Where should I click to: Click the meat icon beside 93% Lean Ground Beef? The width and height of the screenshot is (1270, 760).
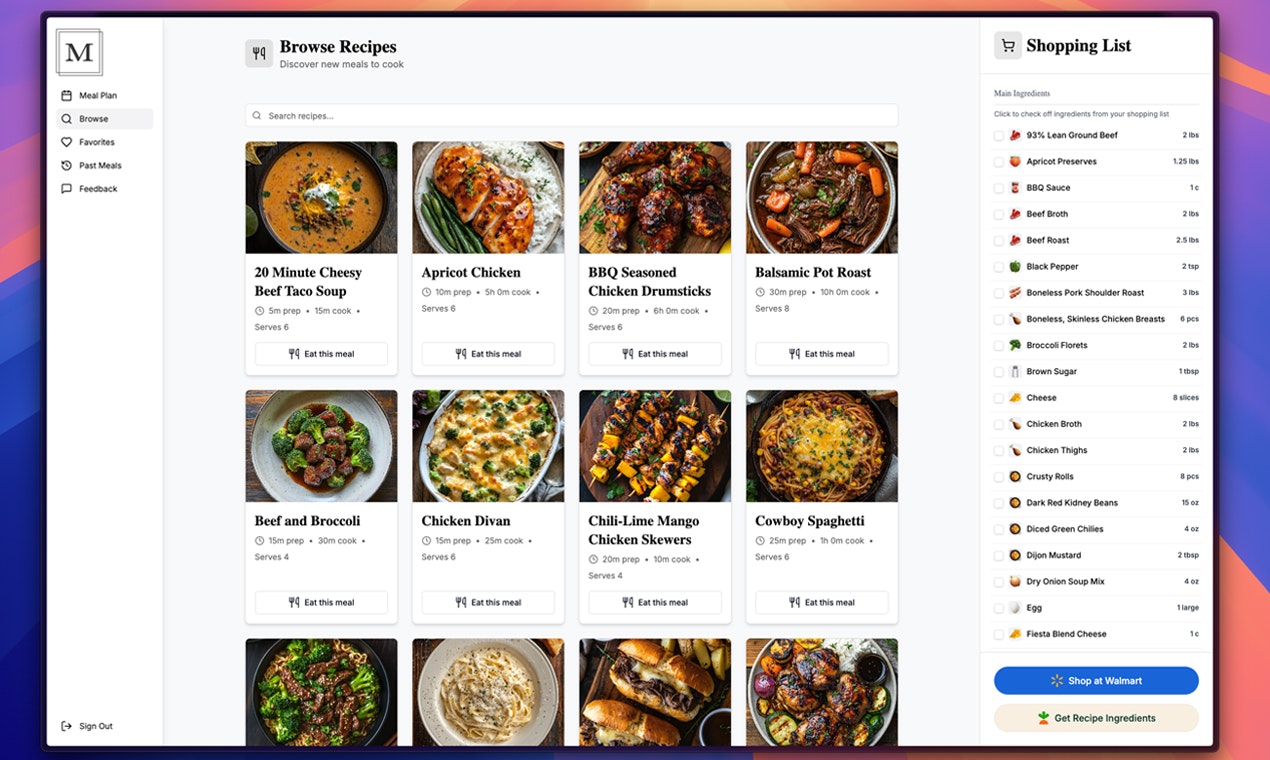pyautogui.click(x=1015, y=135)
